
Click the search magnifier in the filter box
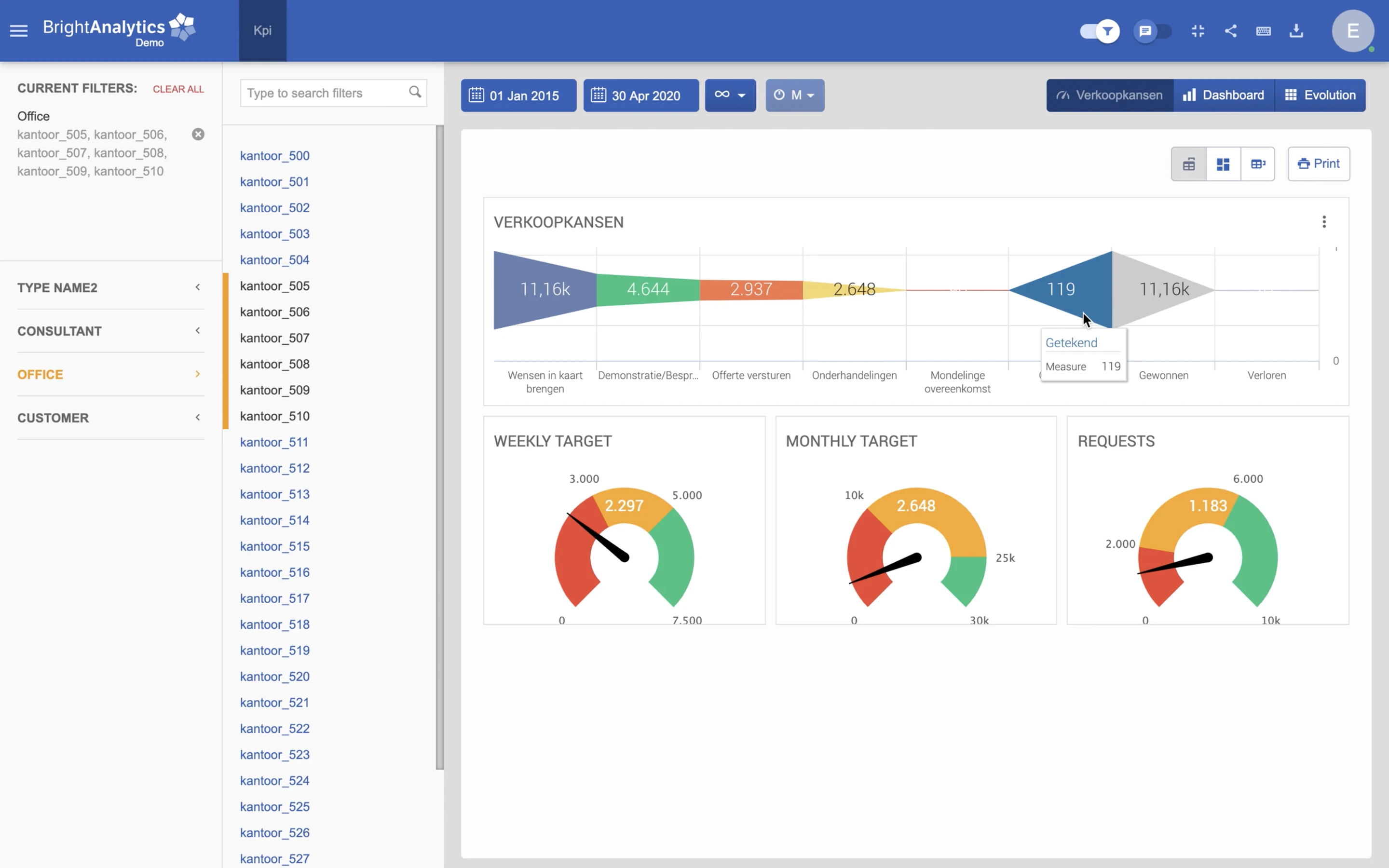(416, 93)
